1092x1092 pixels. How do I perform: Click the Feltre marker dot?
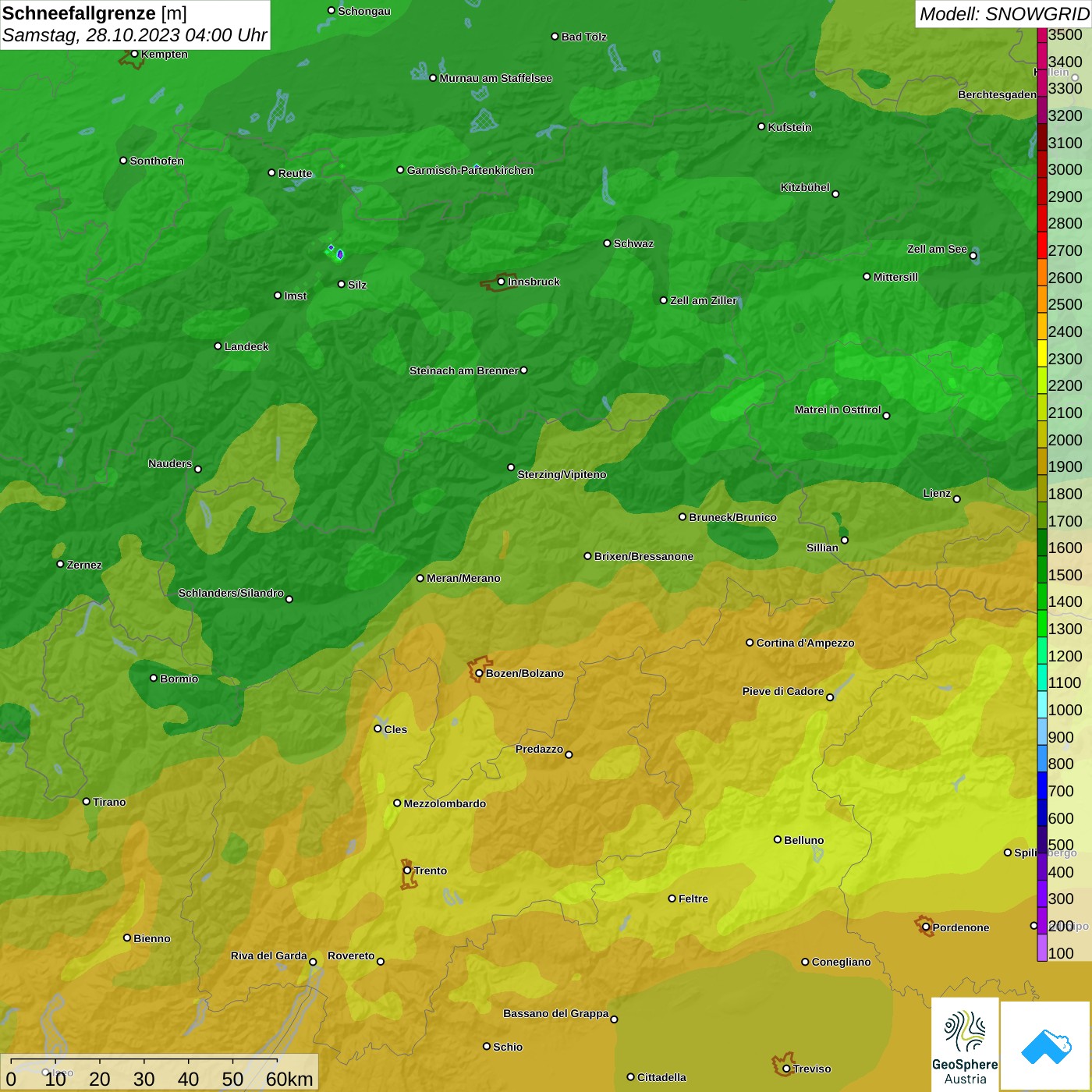(672, 899)
